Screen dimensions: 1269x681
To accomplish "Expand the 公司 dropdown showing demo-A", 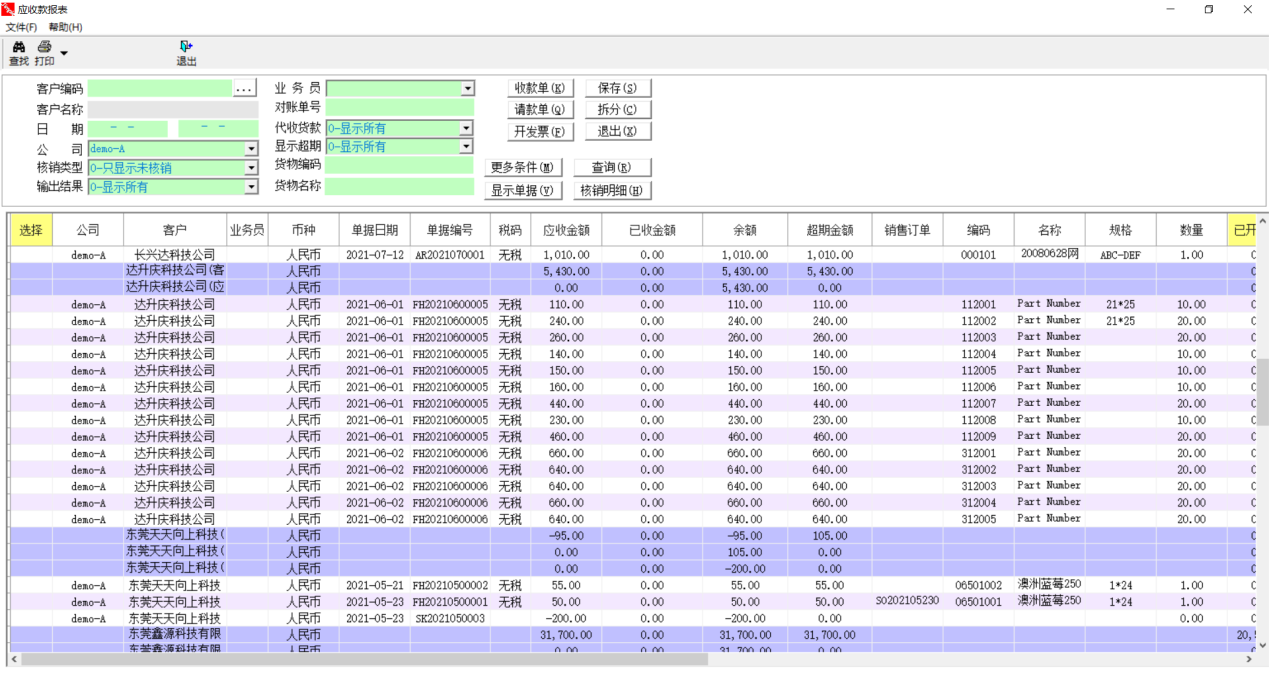I will click(251, 149).
